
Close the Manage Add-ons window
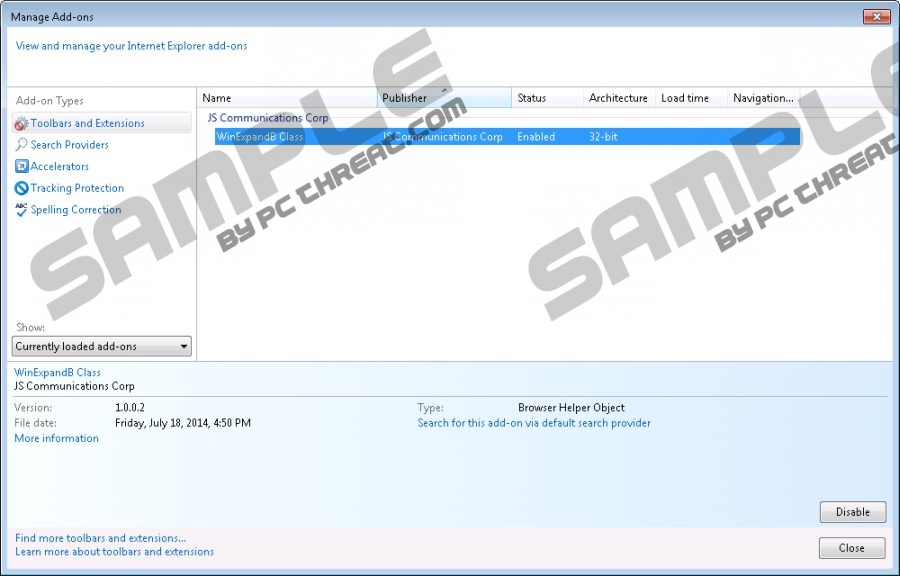tap(851, 548)
